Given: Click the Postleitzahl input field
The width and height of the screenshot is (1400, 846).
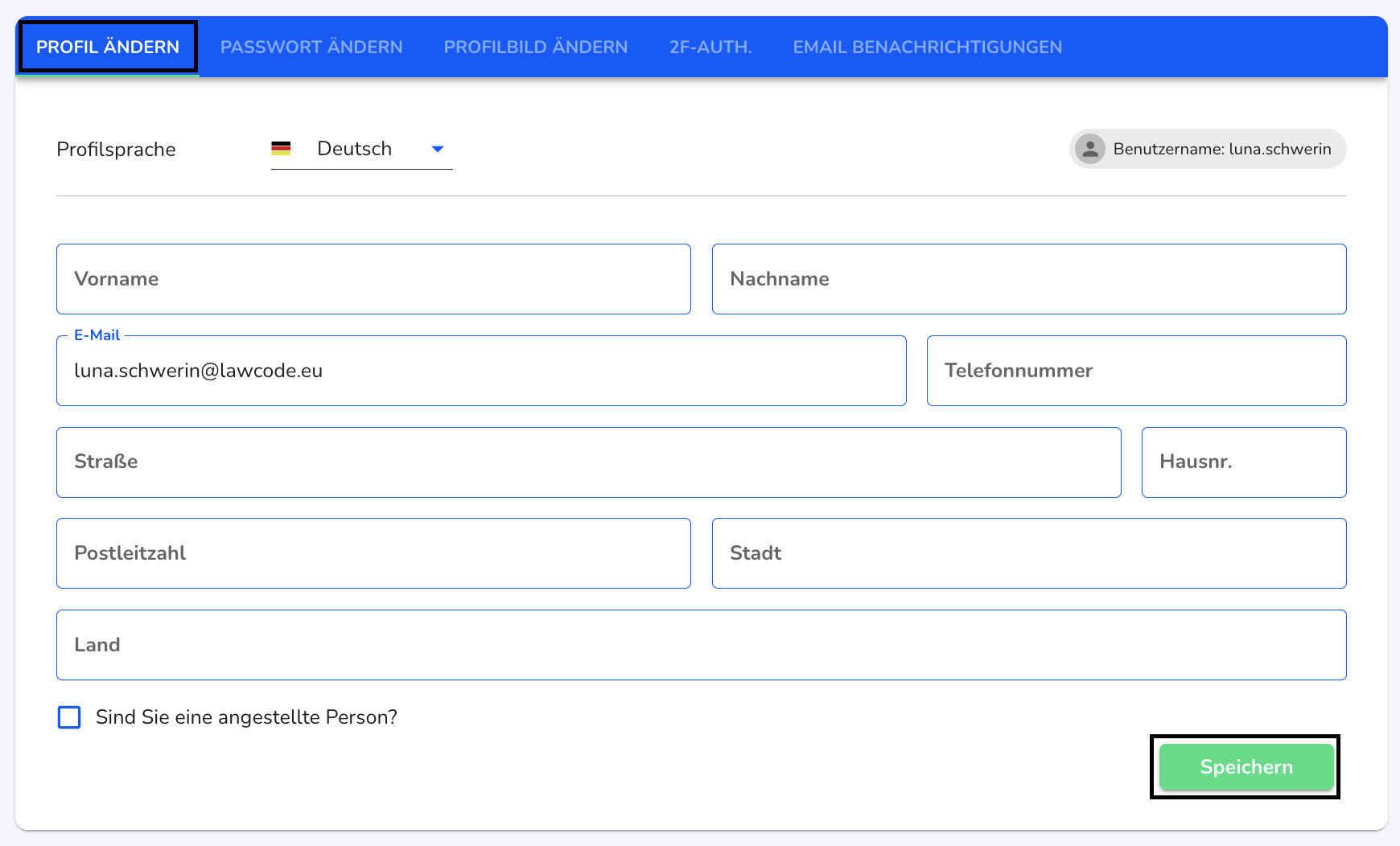Looking at the screenshot, I should (373, 553).
